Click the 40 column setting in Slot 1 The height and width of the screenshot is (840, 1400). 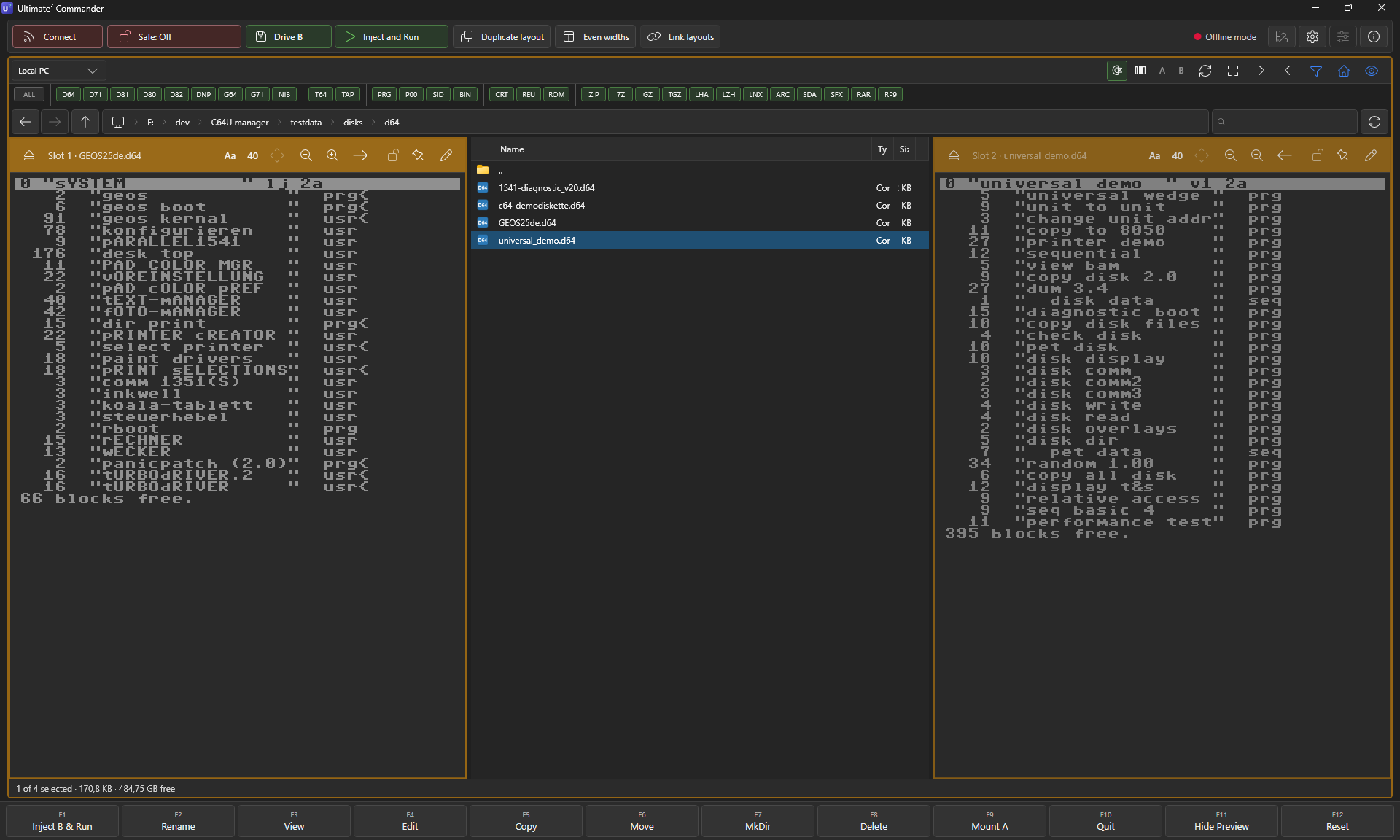point(253,155)
